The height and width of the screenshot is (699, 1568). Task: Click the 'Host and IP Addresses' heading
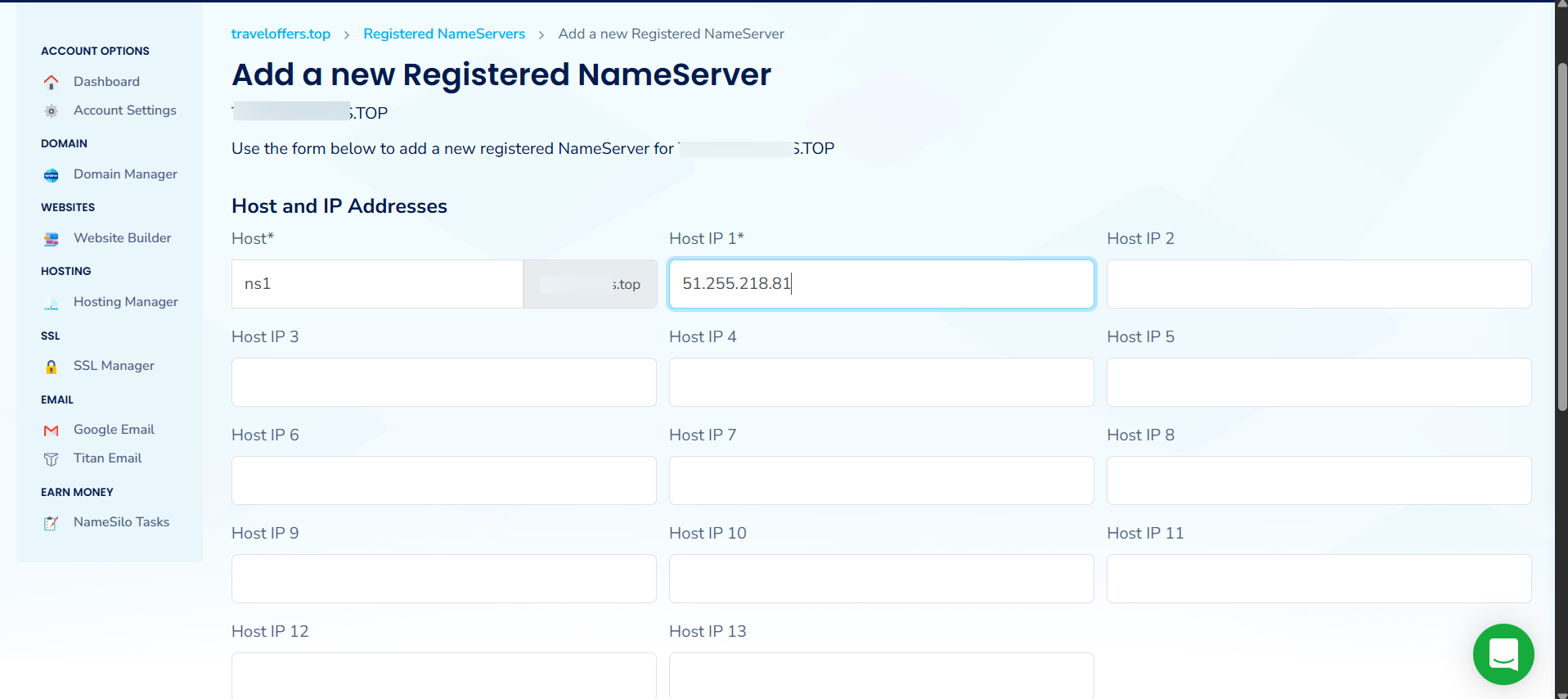click(x=339, y=206)
